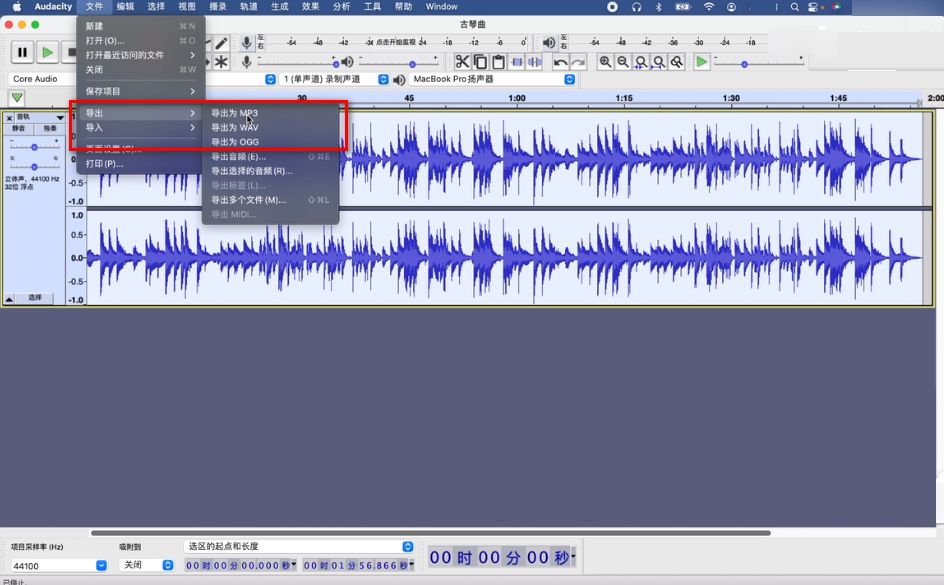Choose 导出为 OGG option
This screenshot has height=585, width=944.
pyautogui.click(x=270, y=142)
